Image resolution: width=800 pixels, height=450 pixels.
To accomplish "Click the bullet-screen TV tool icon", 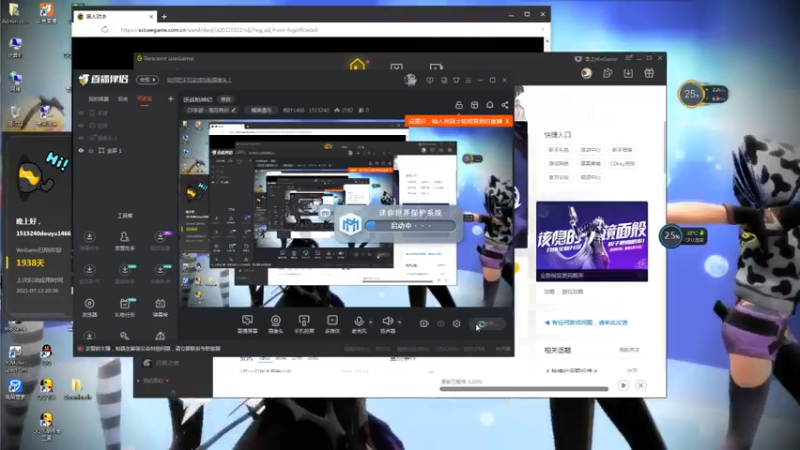I will coord(160,304).
